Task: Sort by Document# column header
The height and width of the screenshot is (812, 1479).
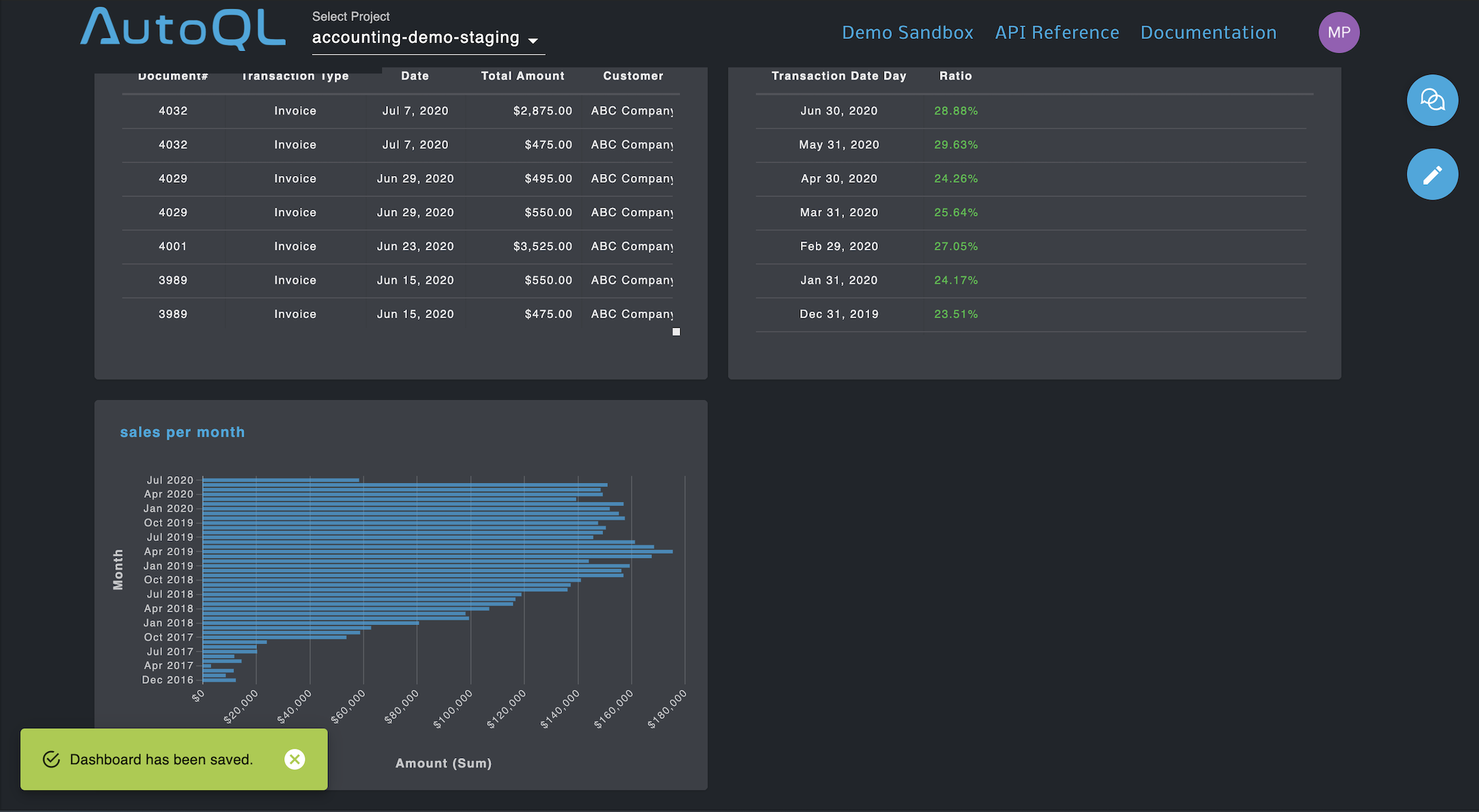Action: 173,76
